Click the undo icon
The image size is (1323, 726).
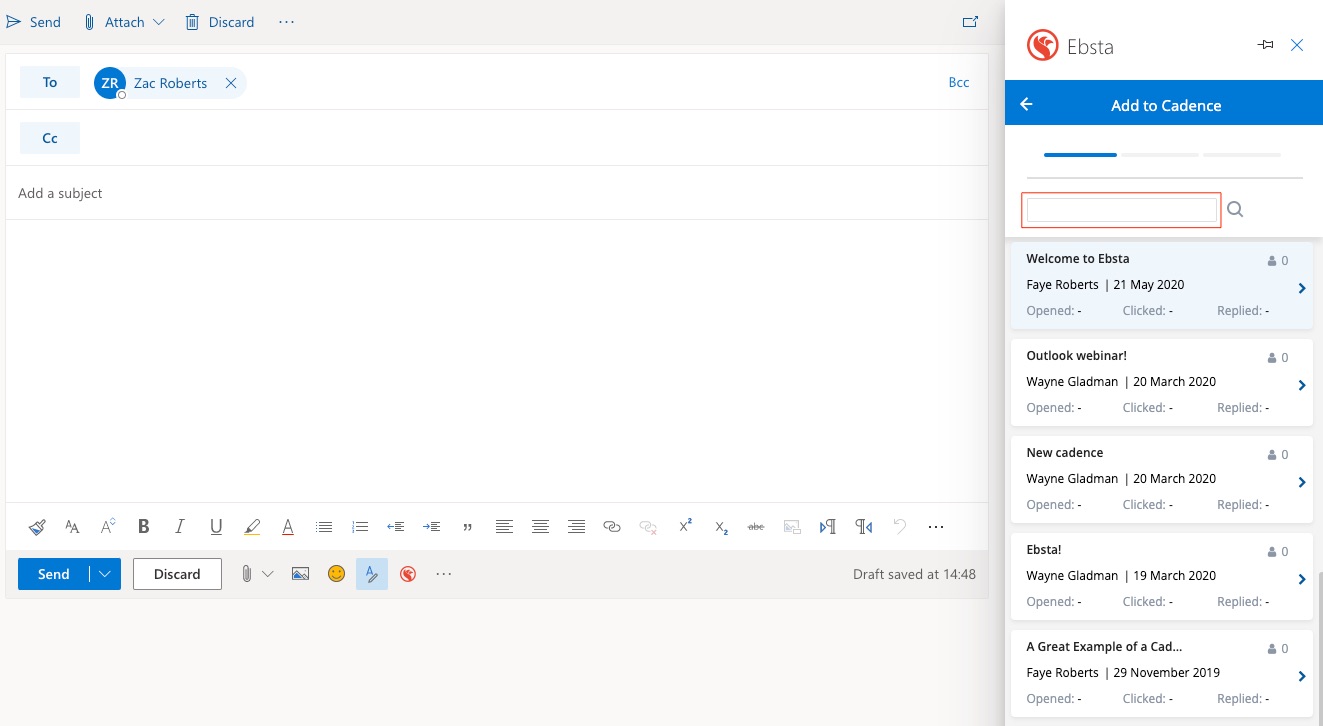[900, 526]
